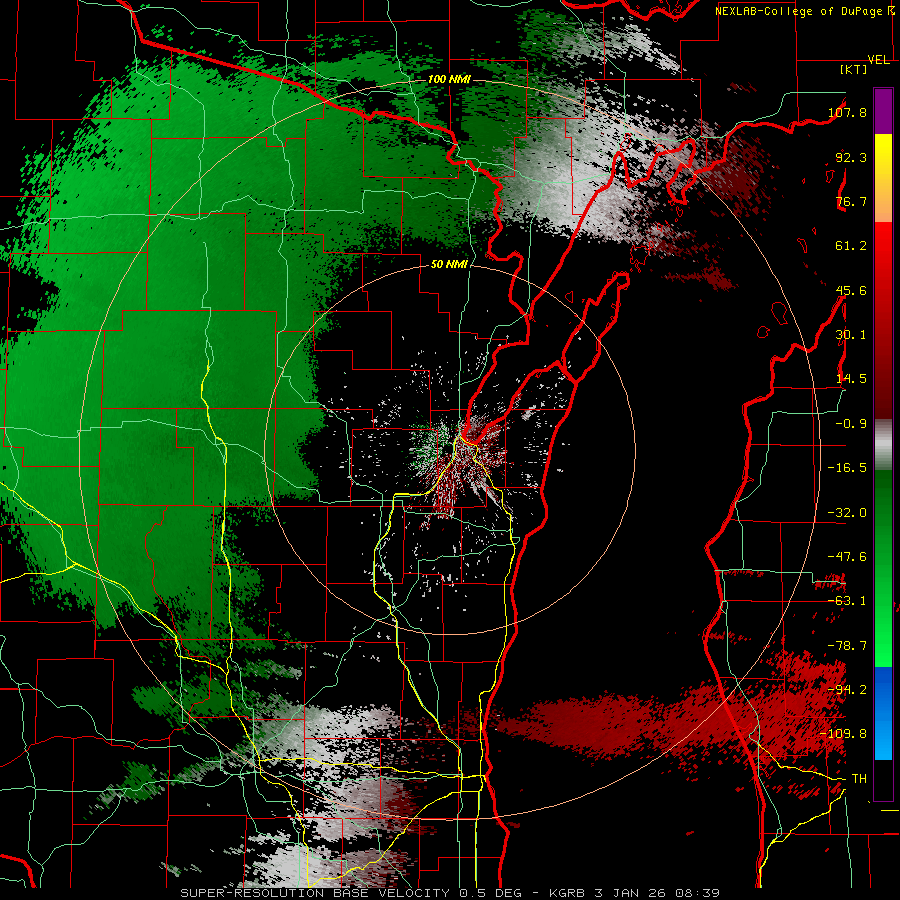The image size is (900, 900).
Task: Click the 76.7 velocity scale value
Action: point(851,201)
